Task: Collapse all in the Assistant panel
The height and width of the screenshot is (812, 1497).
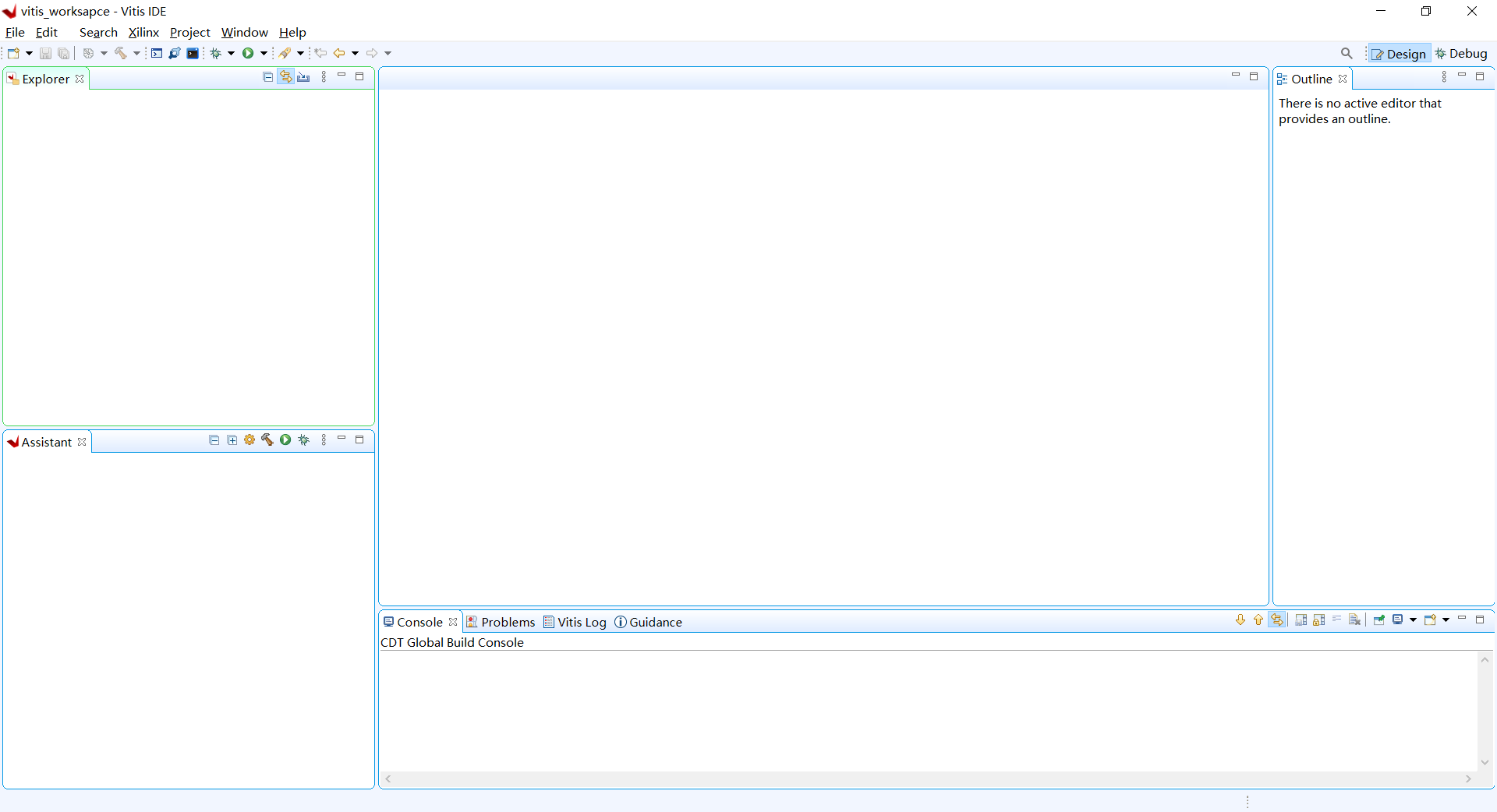Action: [x=214, y=440]
